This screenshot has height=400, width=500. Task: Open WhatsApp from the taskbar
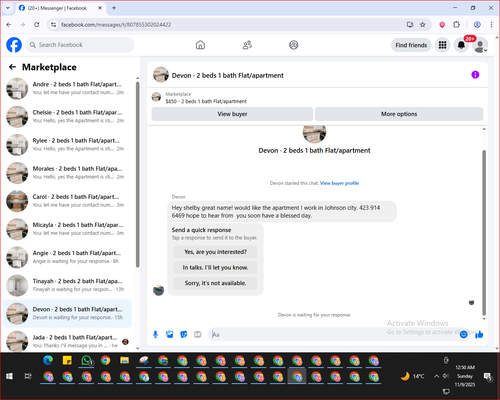tap(87, 360)
